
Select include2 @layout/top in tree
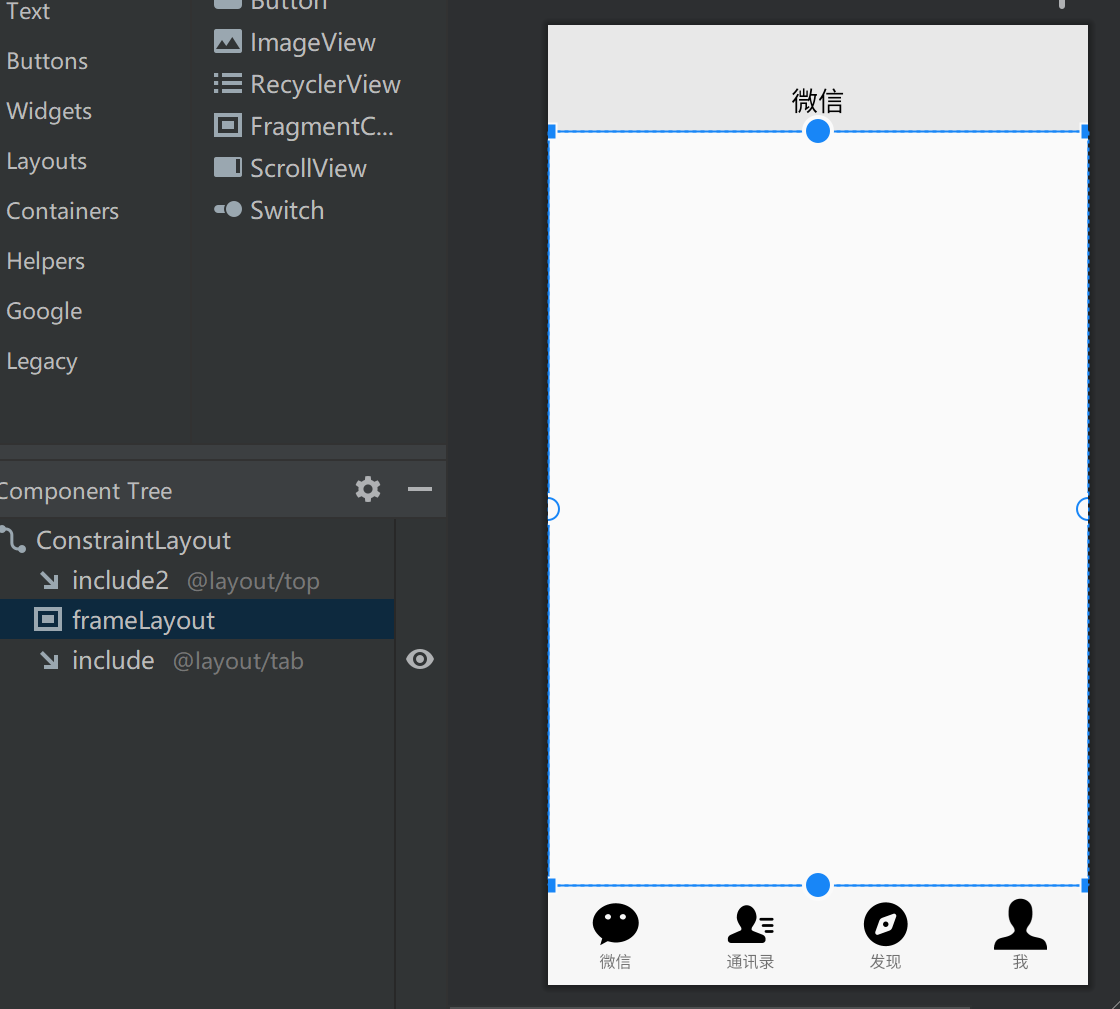(197, 581)
